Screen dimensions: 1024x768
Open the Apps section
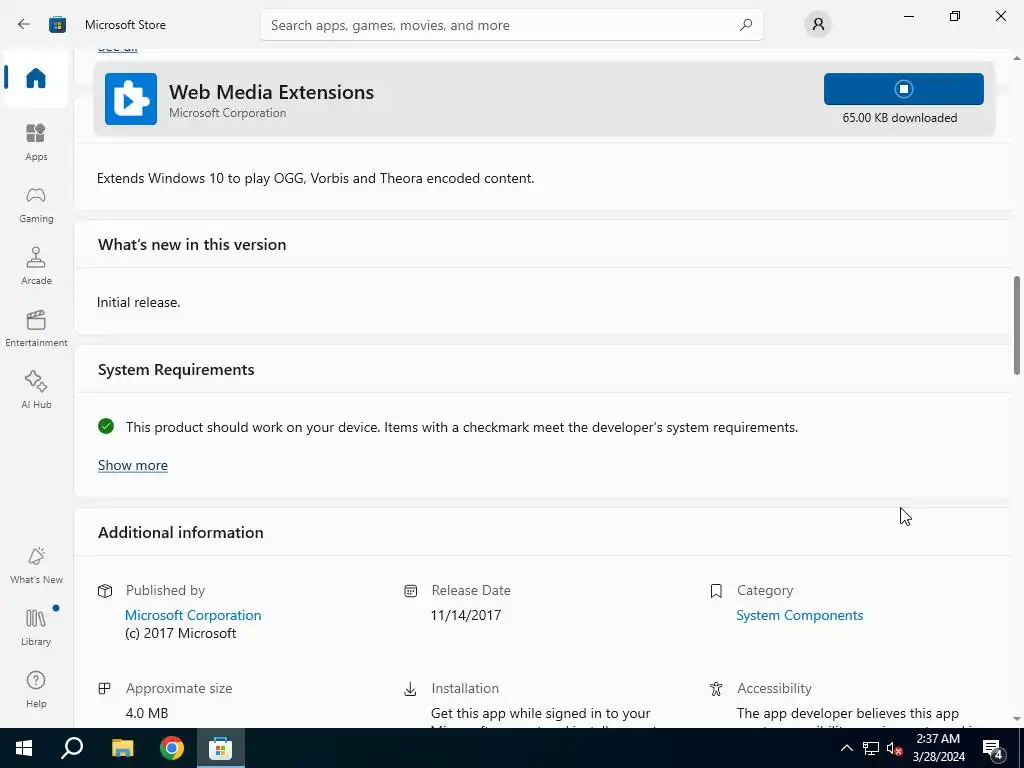[36, 142]
